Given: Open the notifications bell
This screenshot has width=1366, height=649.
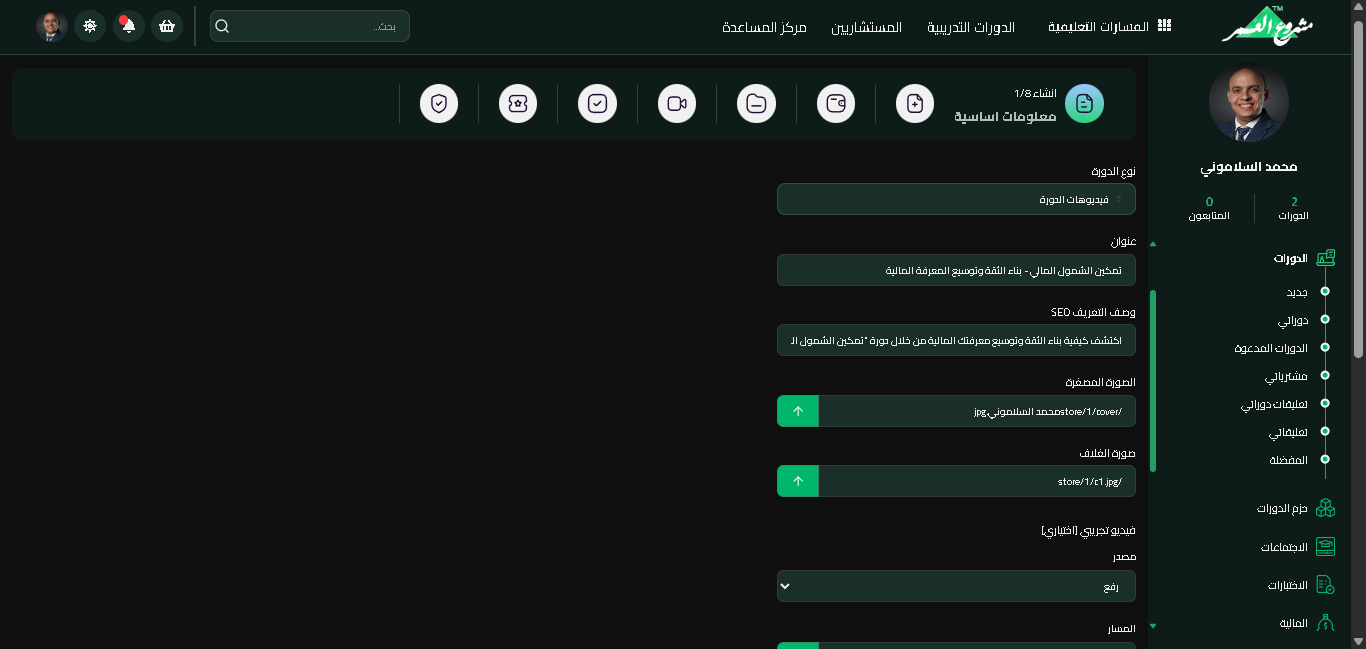Looking at the screenshot, I should point(128,26).
